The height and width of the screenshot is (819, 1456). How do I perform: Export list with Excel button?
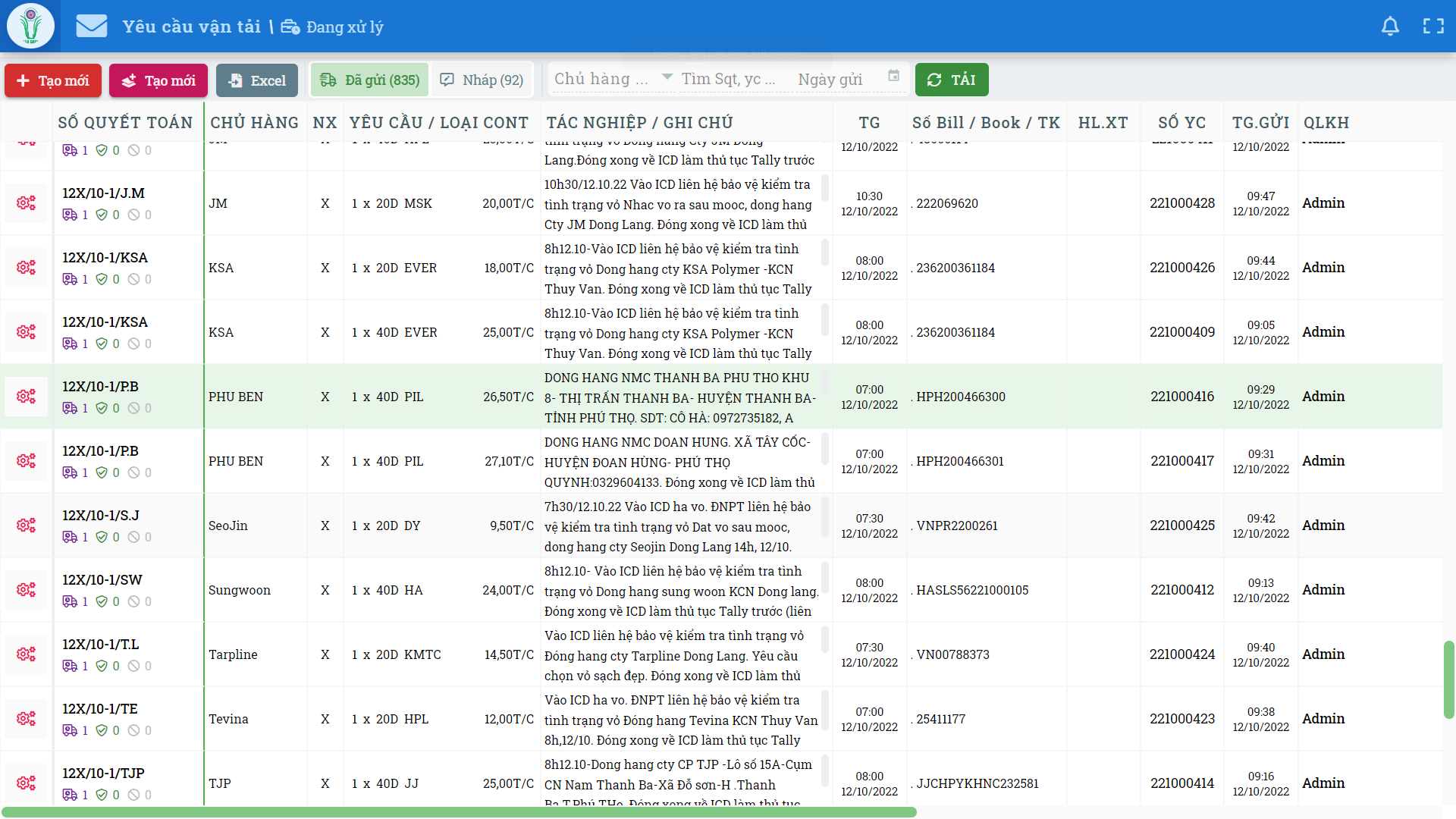point(257,80)
